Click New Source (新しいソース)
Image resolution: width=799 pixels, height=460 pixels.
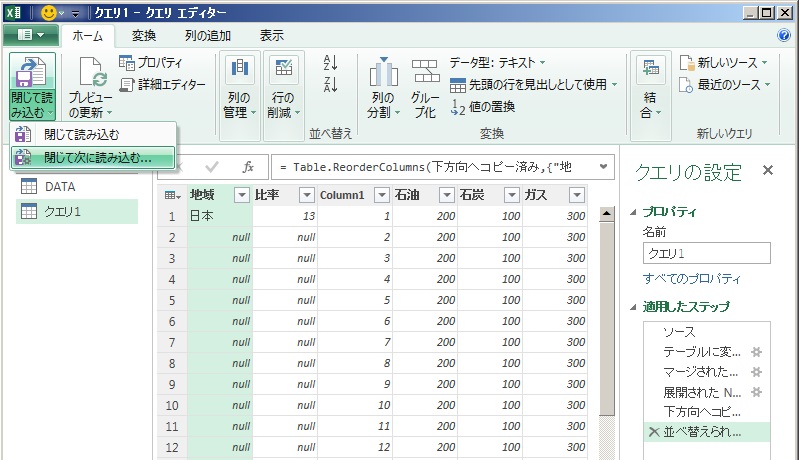coord(723,63)
